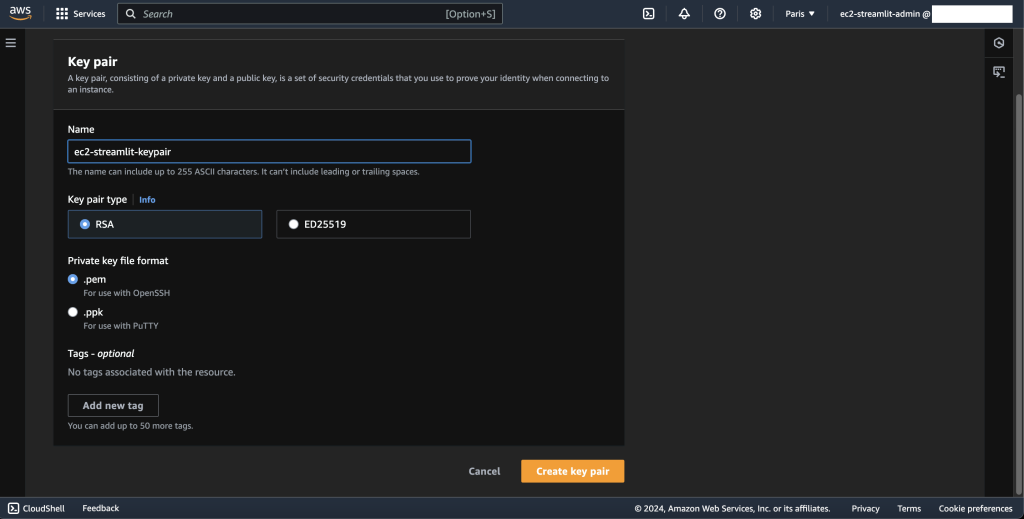The width and height of the screenshot is (1024, 519).
Task: Open the Services grid menu
Action: (62, 14)
